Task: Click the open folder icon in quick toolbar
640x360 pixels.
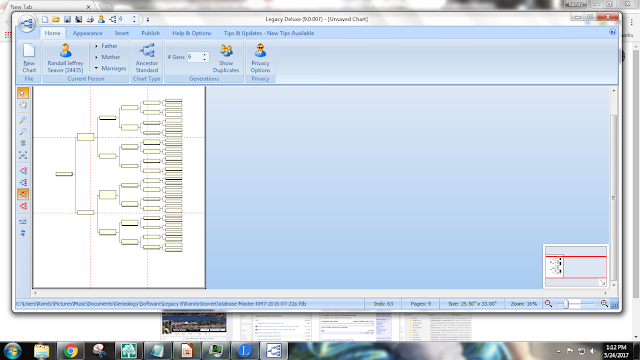Action: click(x=56, y=19)
